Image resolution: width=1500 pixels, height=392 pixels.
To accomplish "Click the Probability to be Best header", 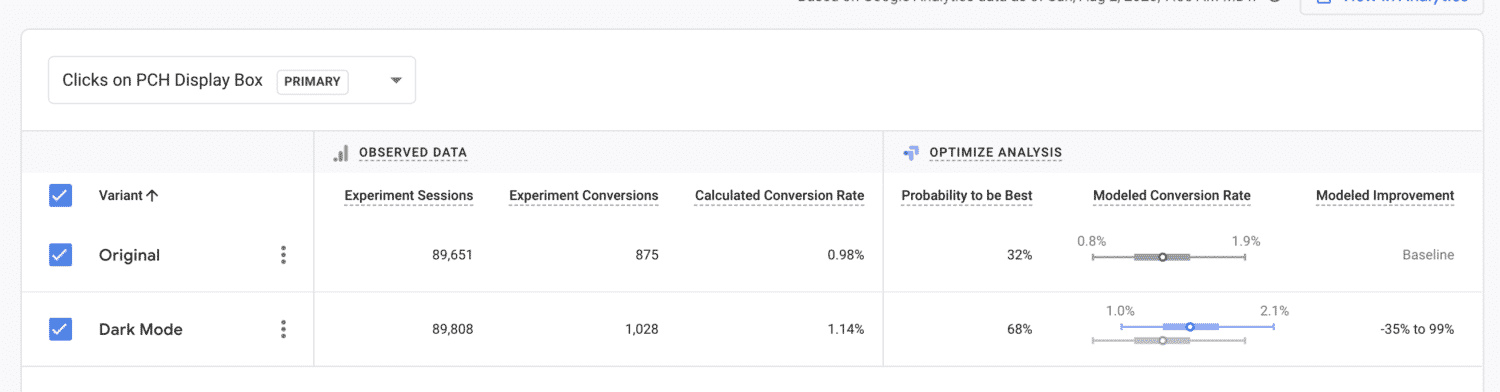I will [x=967, y=196].
